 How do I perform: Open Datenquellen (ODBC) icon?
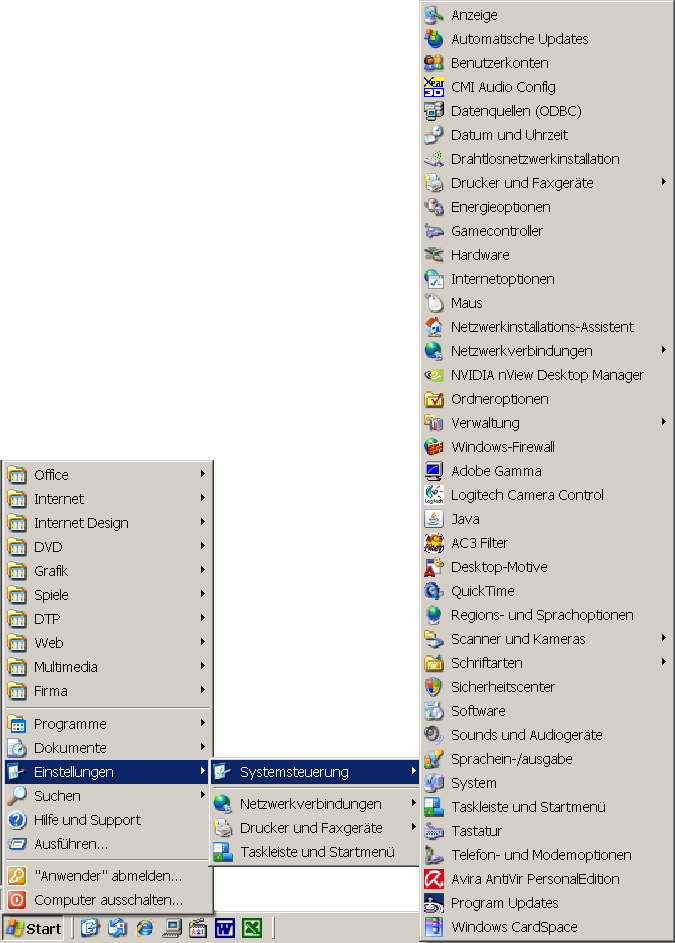pyautogui.click(x=434, y=111)
